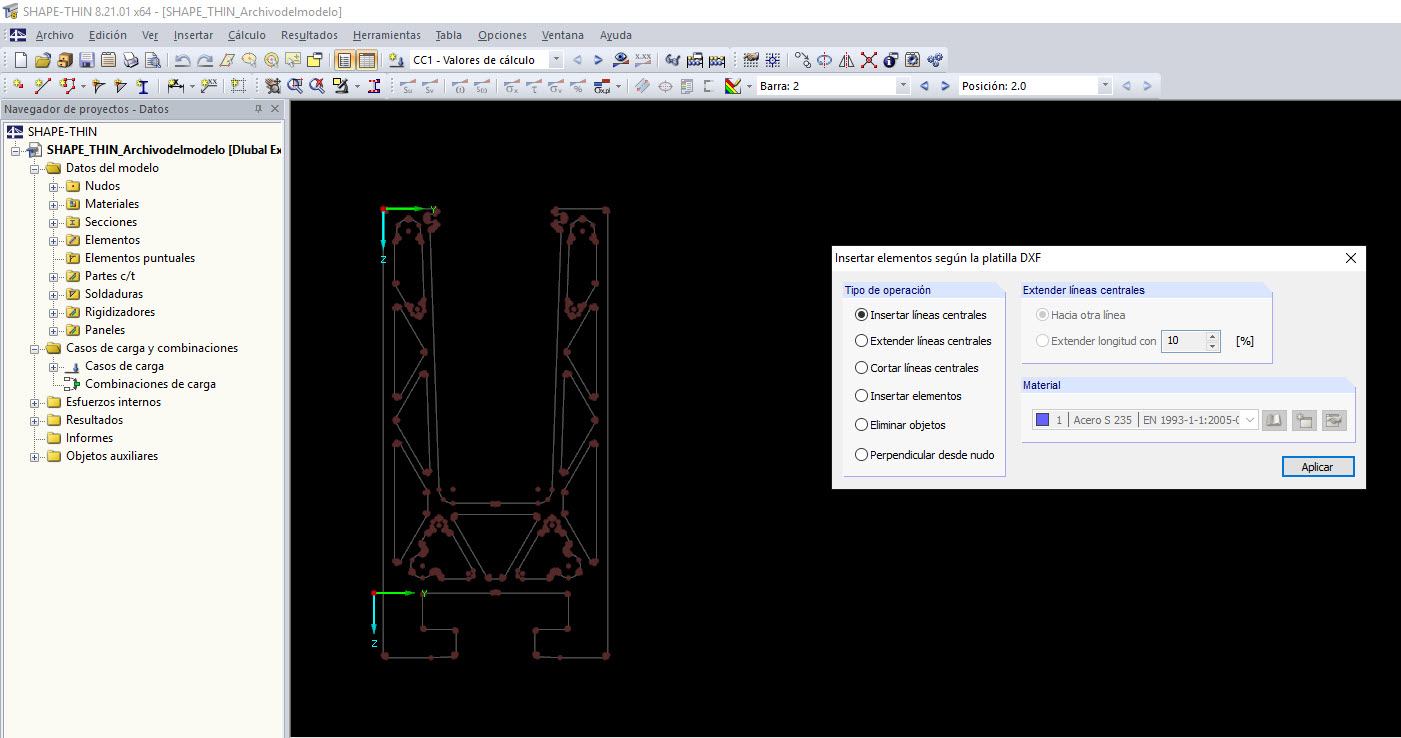Open the Cálculo menu
Image resolution: width=1401 pixels, height=738 pixels.
pyautogui.click(x=247, y=35)
